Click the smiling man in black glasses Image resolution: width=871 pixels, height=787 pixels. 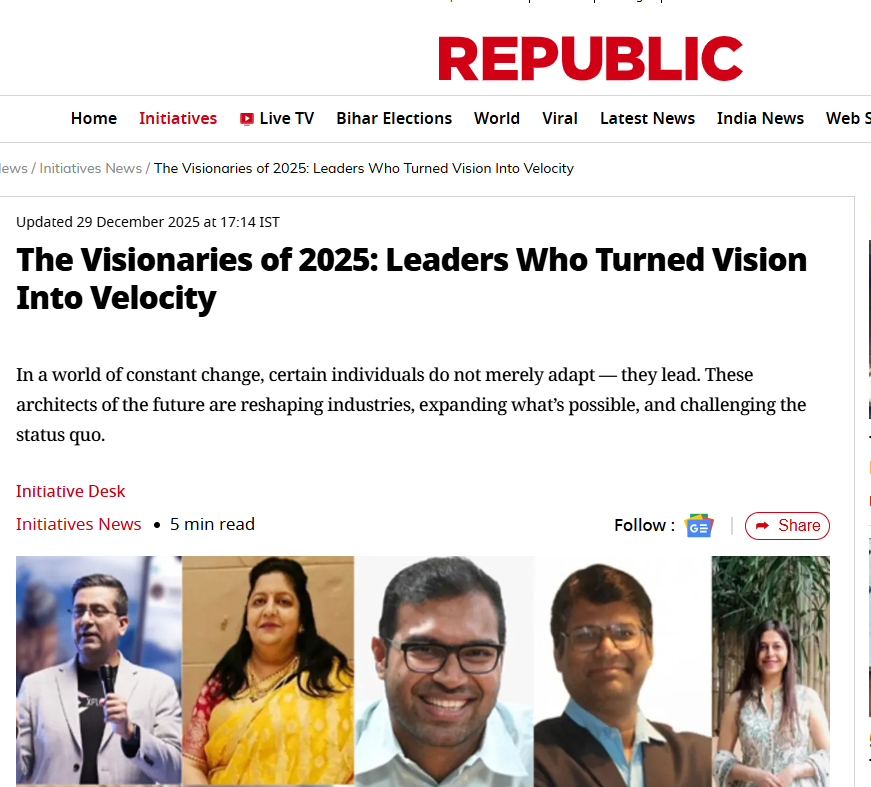pos(444,670)
